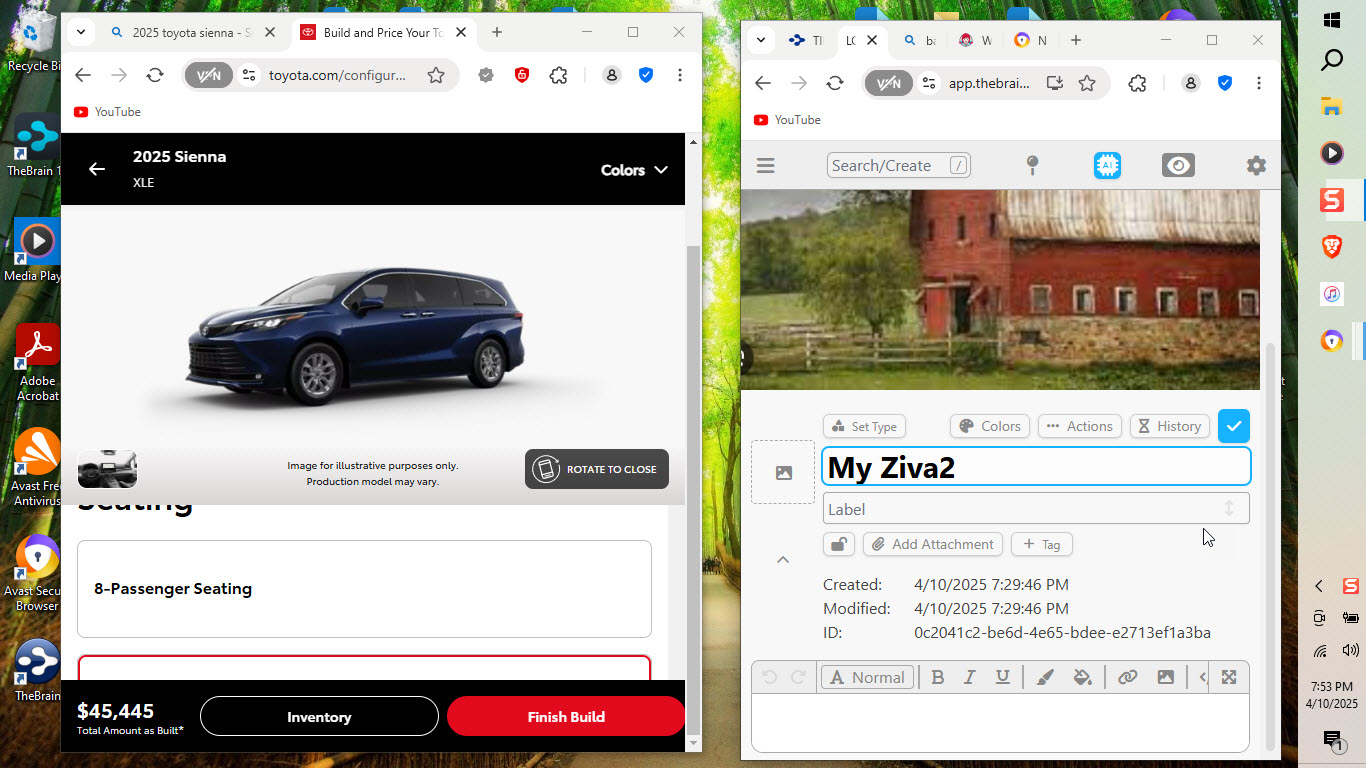1366x768 pixels.
Task: Insert image into the note
Action: tap(1165, 677)
